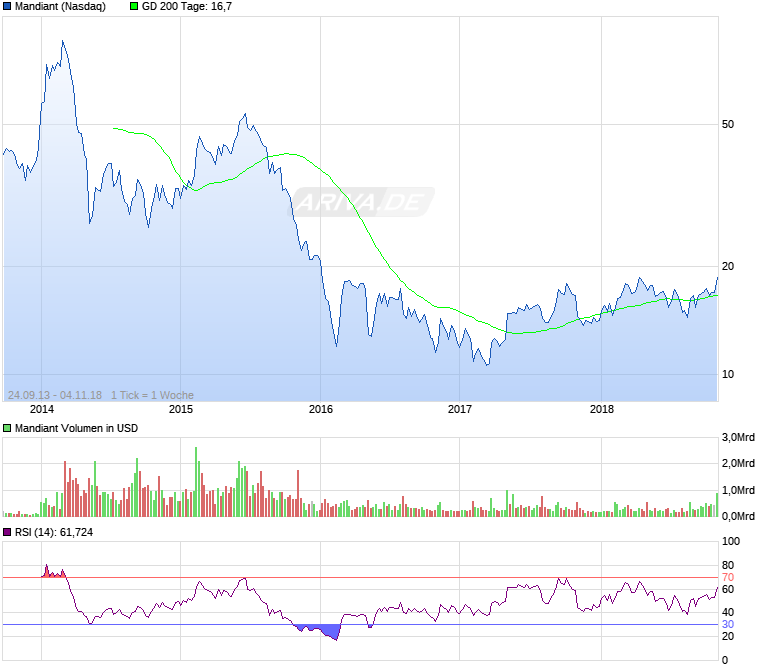Click the RSI axis value 80

pos(728,565)
